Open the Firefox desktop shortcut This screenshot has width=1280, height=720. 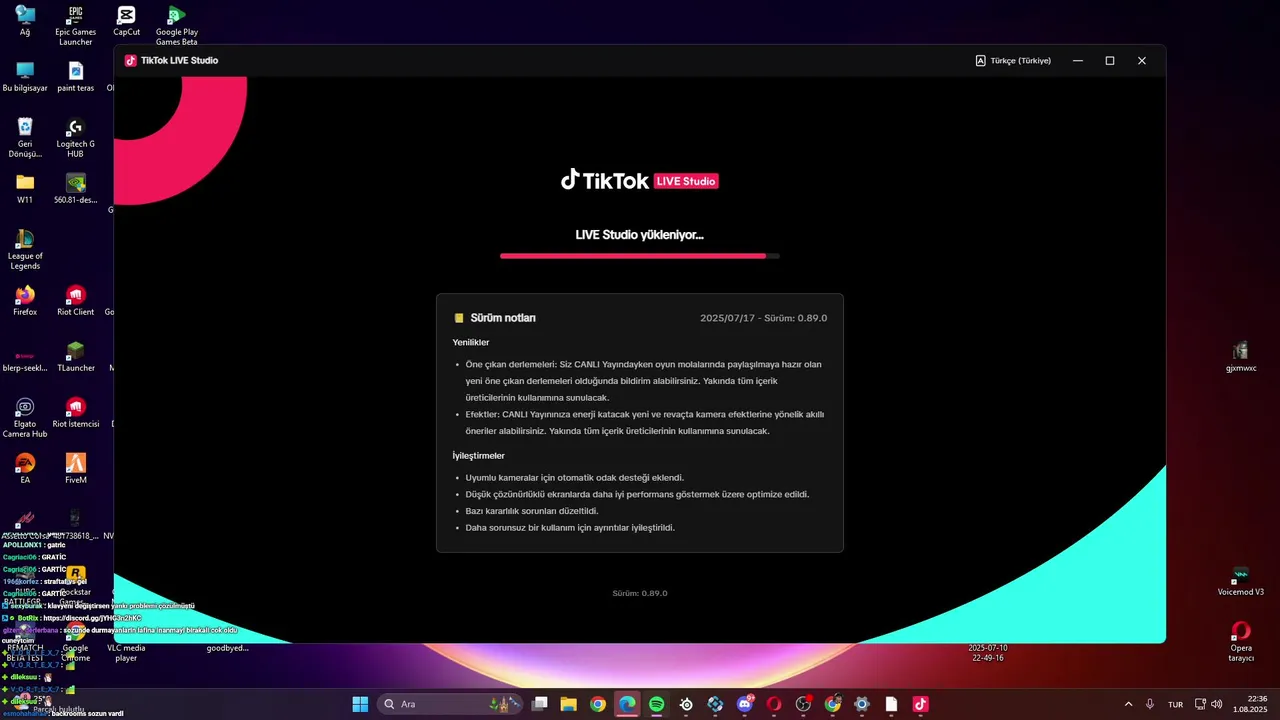tap(25, 301)
